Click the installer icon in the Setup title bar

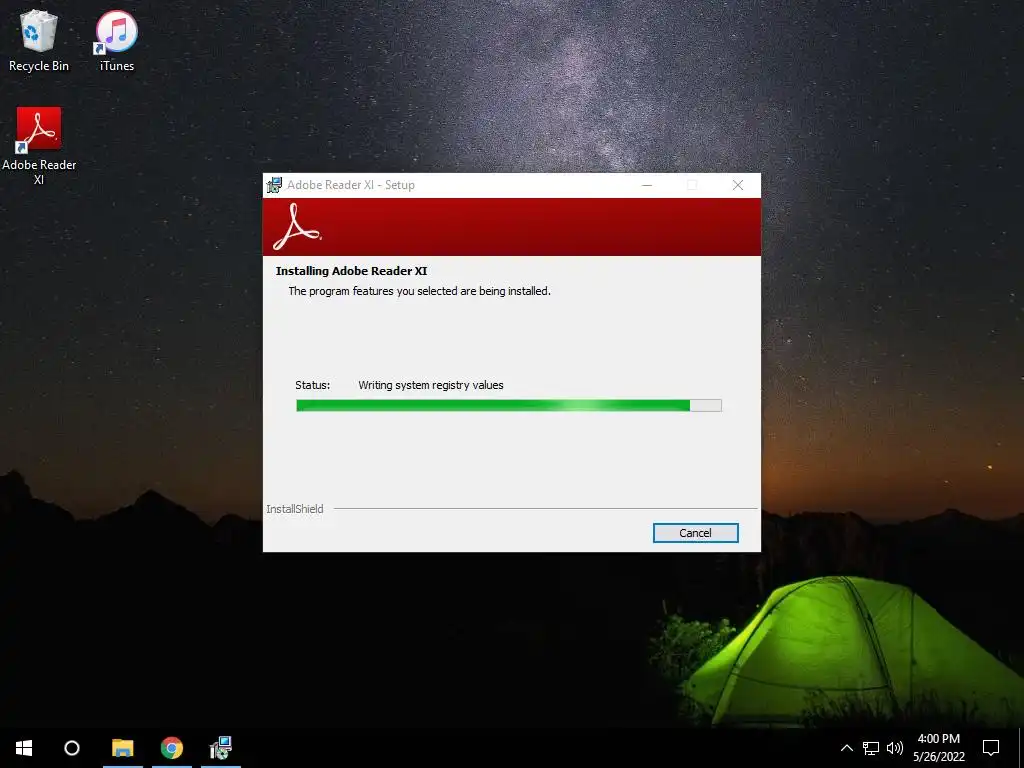click(x=274, y=185)
